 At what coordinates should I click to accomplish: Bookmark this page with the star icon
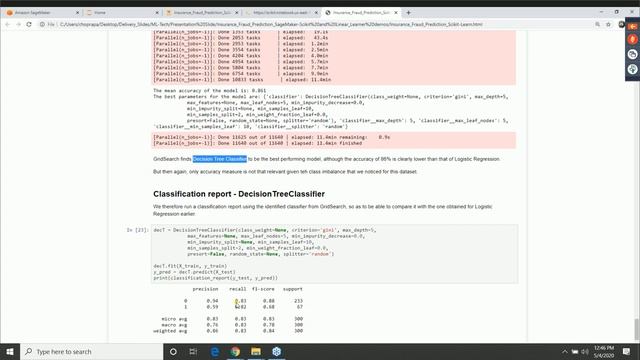(x=609, y=24)
